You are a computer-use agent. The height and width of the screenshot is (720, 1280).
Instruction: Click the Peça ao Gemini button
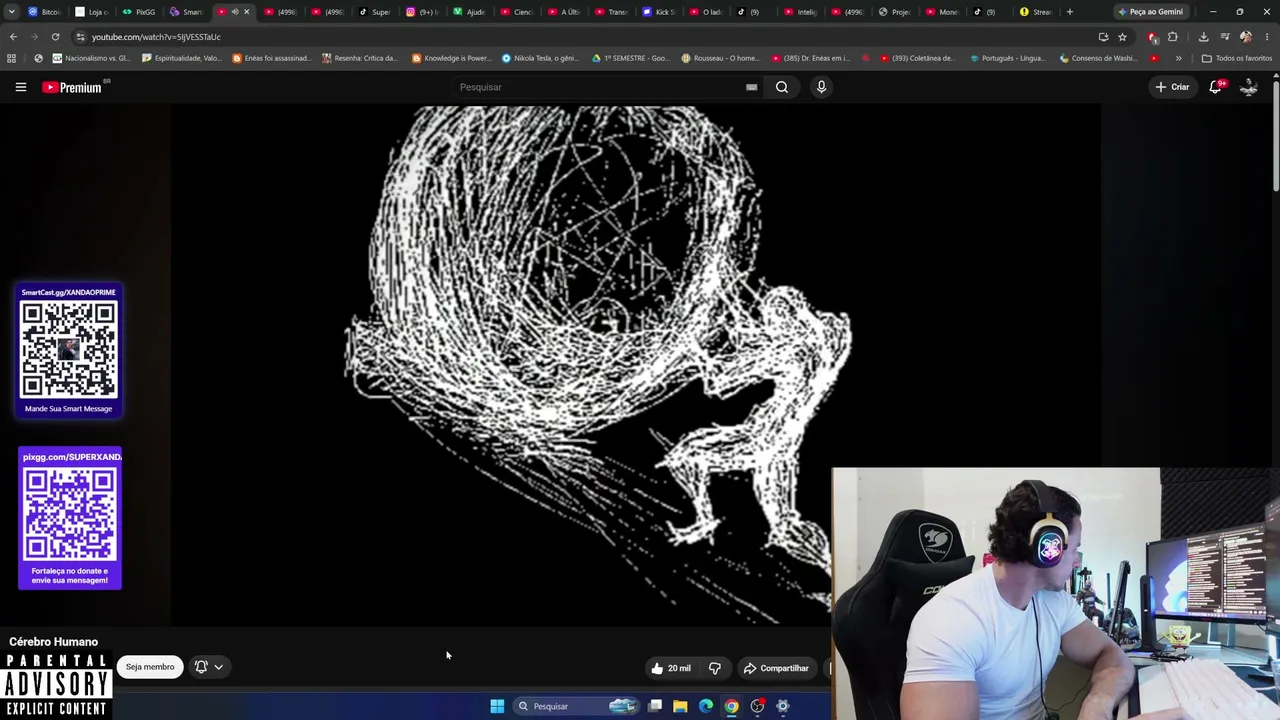(x=1151, y=12)
